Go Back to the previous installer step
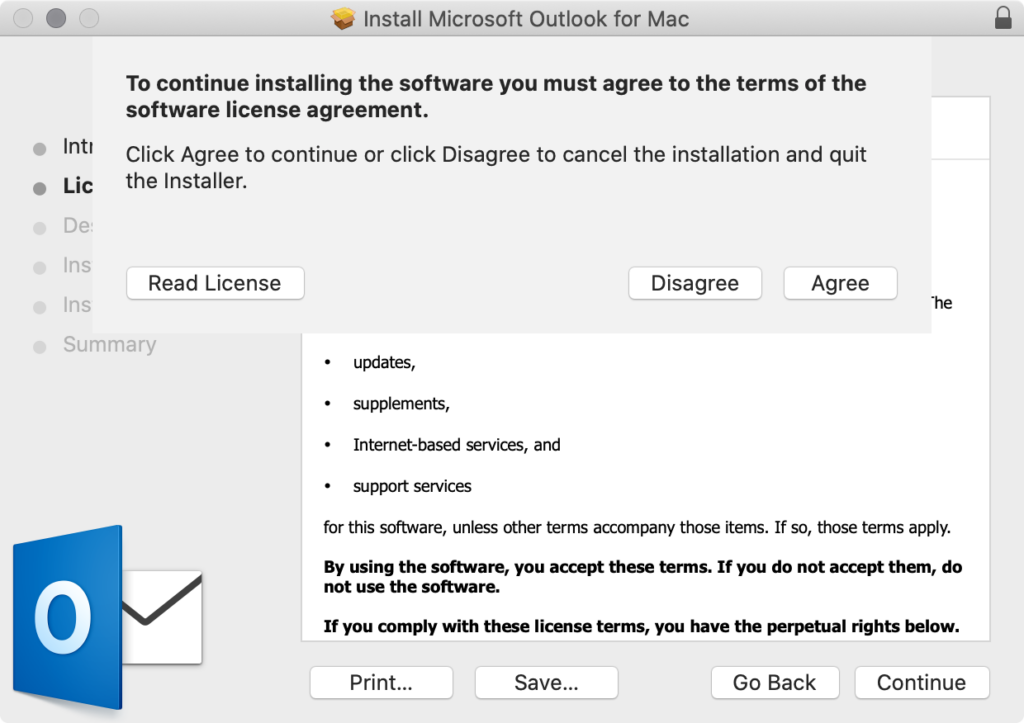This screenshot has width=1024, height=723. coord(775,682)
